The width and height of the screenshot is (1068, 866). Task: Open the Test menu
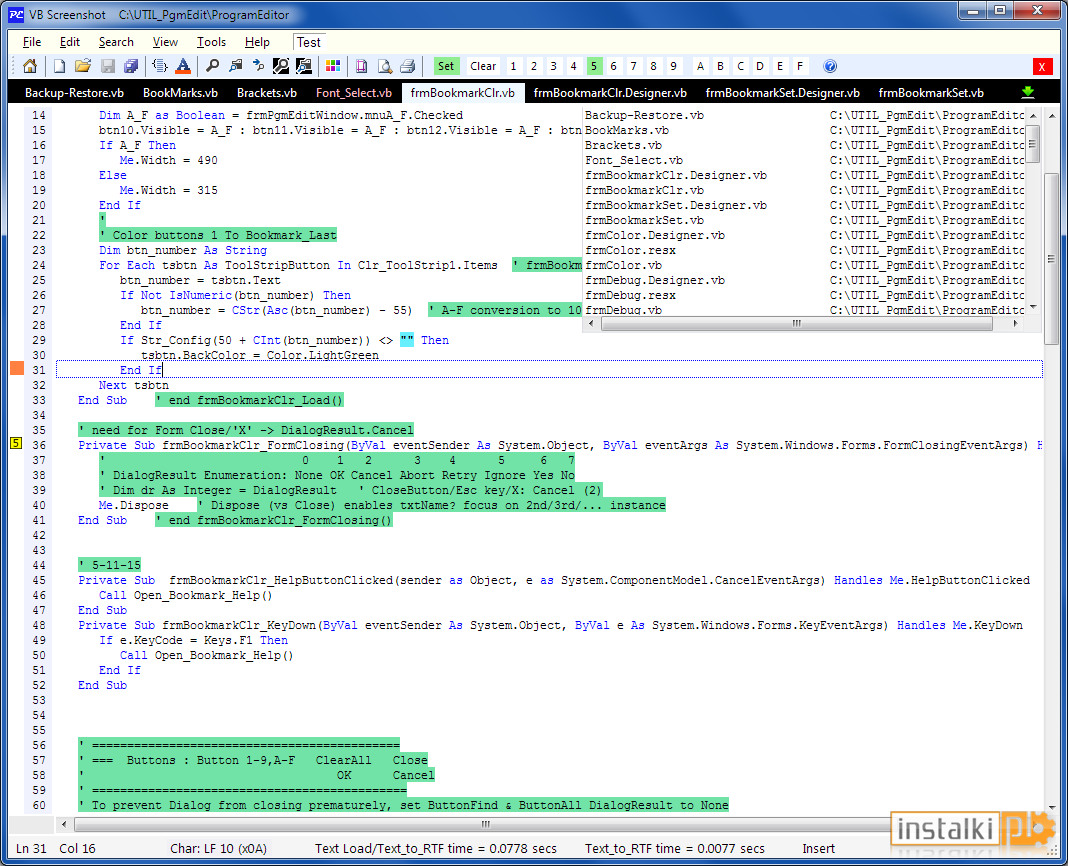pyautogui.click(x=309, y=42)
